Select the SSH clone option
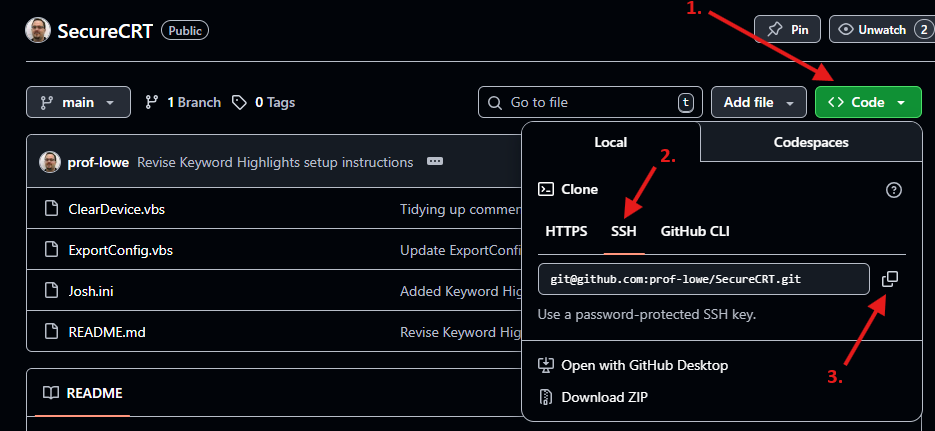This screenshot has height=431, width=935. [624, 231]
